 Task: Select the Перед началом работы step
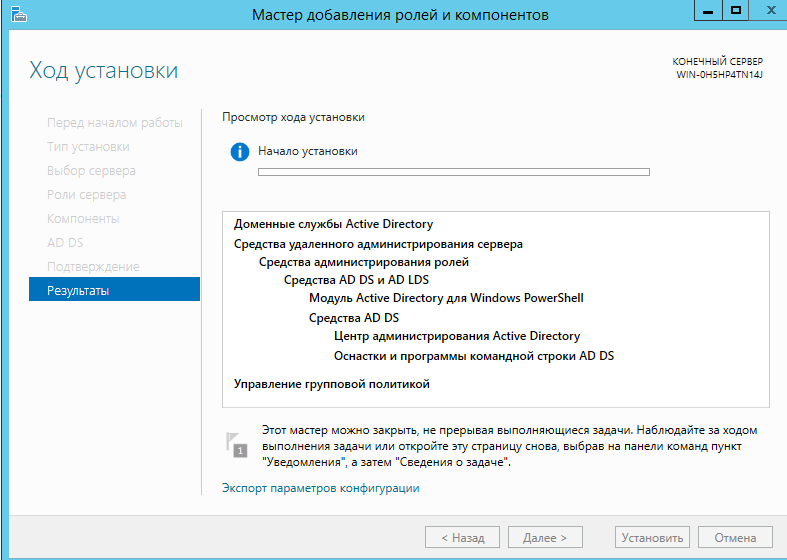[115, 123]
